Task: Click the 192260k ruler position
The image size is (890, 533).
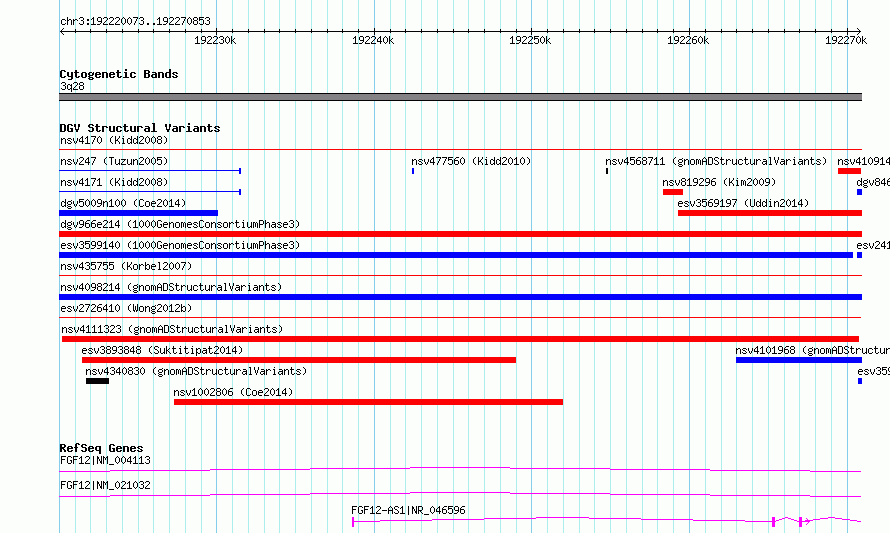Action: coord(688,40)
